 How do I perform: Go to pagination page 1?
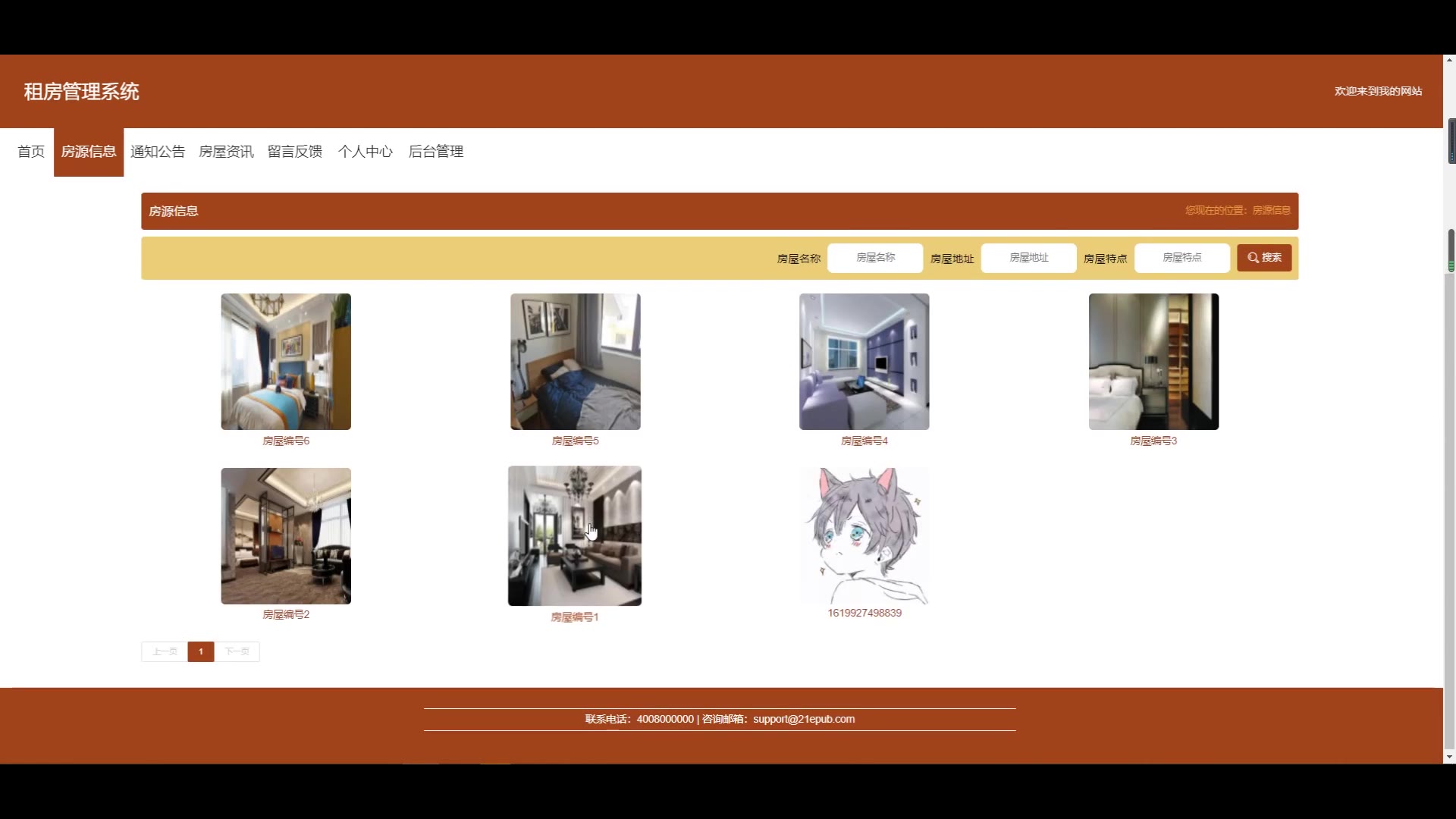201,651
